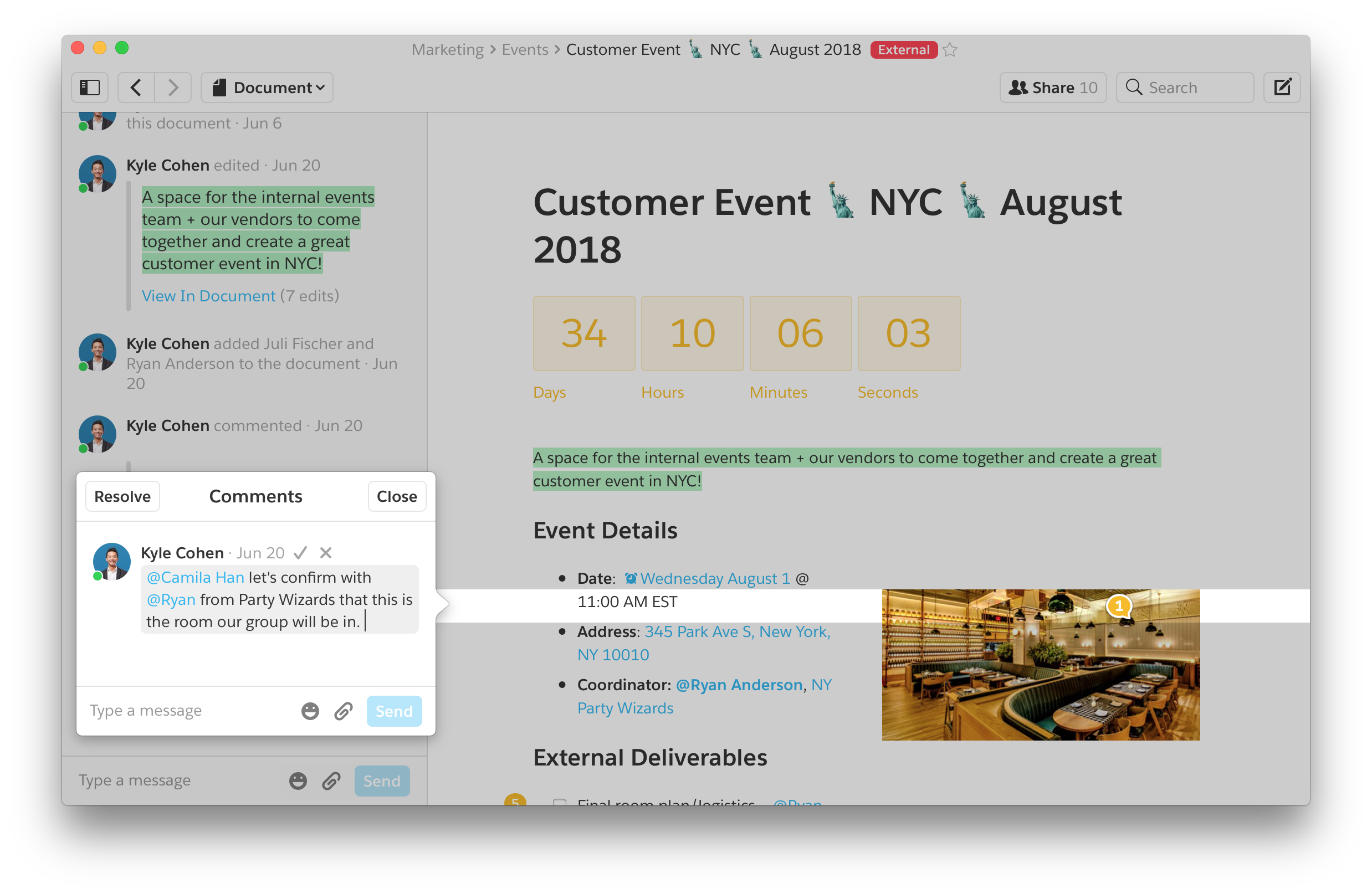
Task: Open the restaurant venue image
Action: 1041,665
